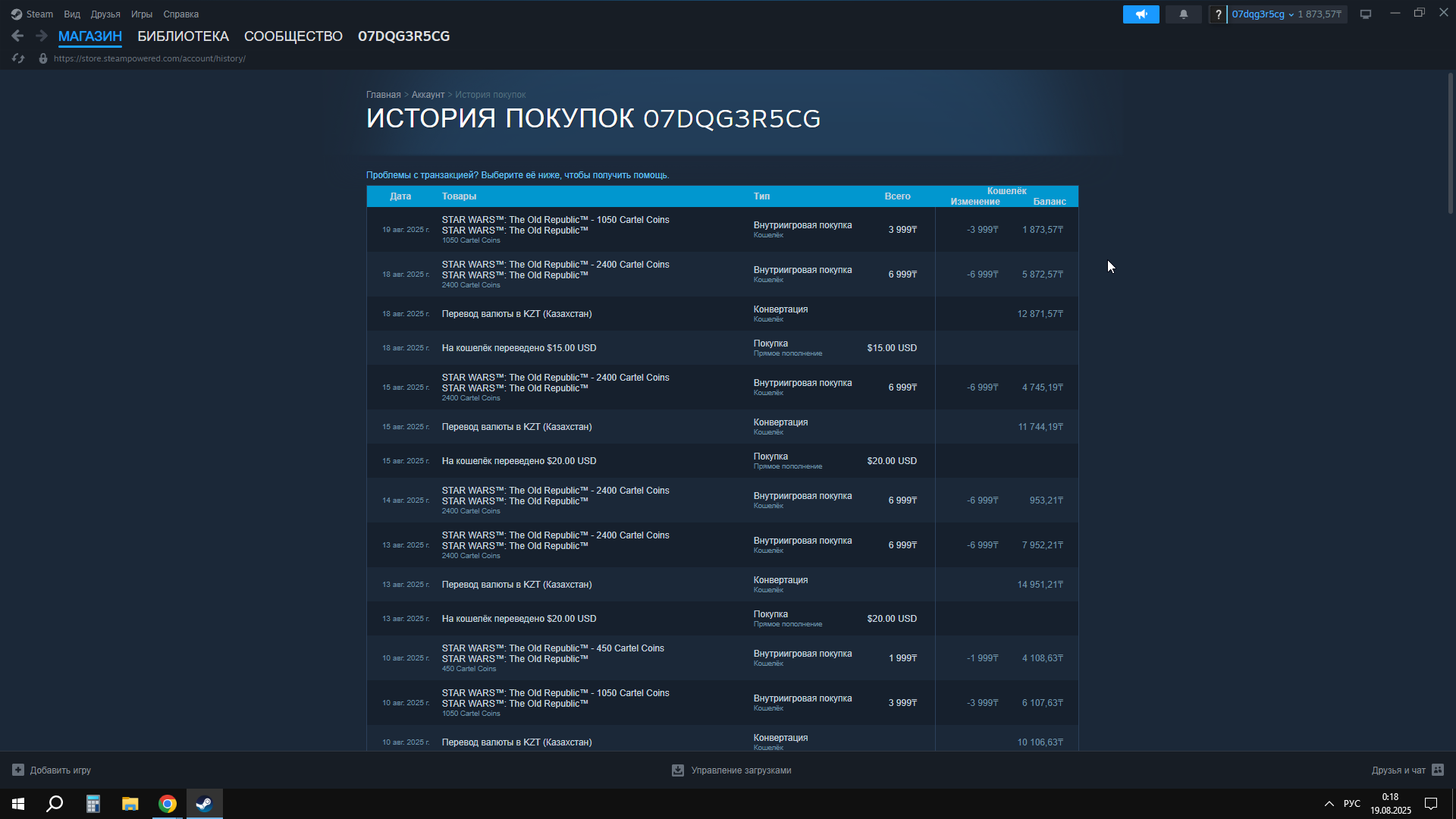This screenshot has height=819, width=1456.
Task: Select the 18 авг. Перевод валюты в KZT row
Action: 722,314
